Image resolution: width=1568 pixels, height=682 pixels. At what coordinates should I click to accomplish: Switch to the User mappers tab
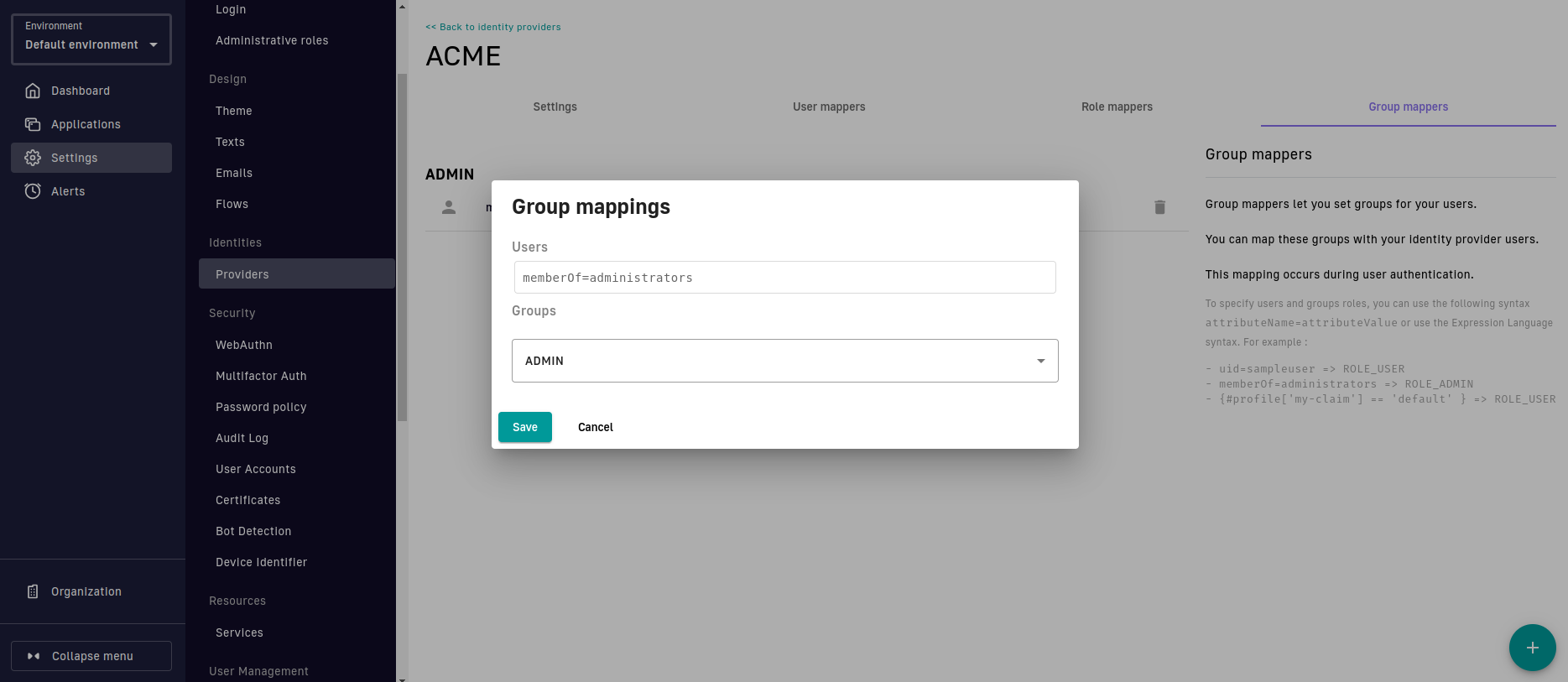pyautogui.click(x=829, y=107)
